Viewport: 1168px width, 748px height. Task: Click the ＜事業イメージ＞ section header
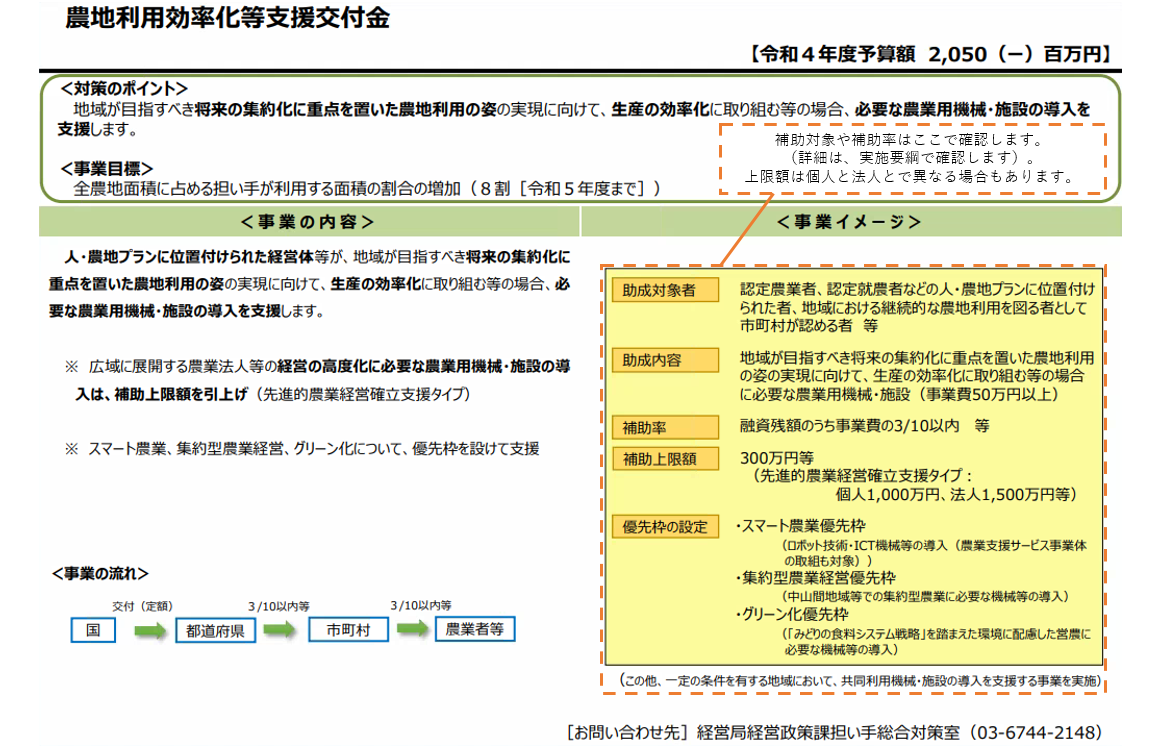click(x=849, y=222)
